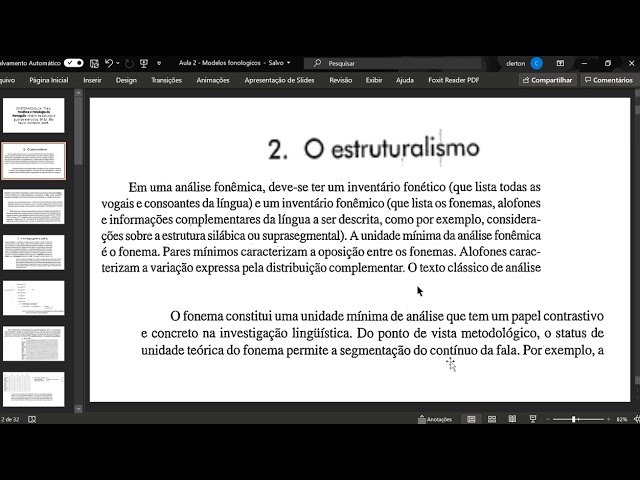Switch to Slide Sorter view icon
640x480 pixels.
(492, 419)
